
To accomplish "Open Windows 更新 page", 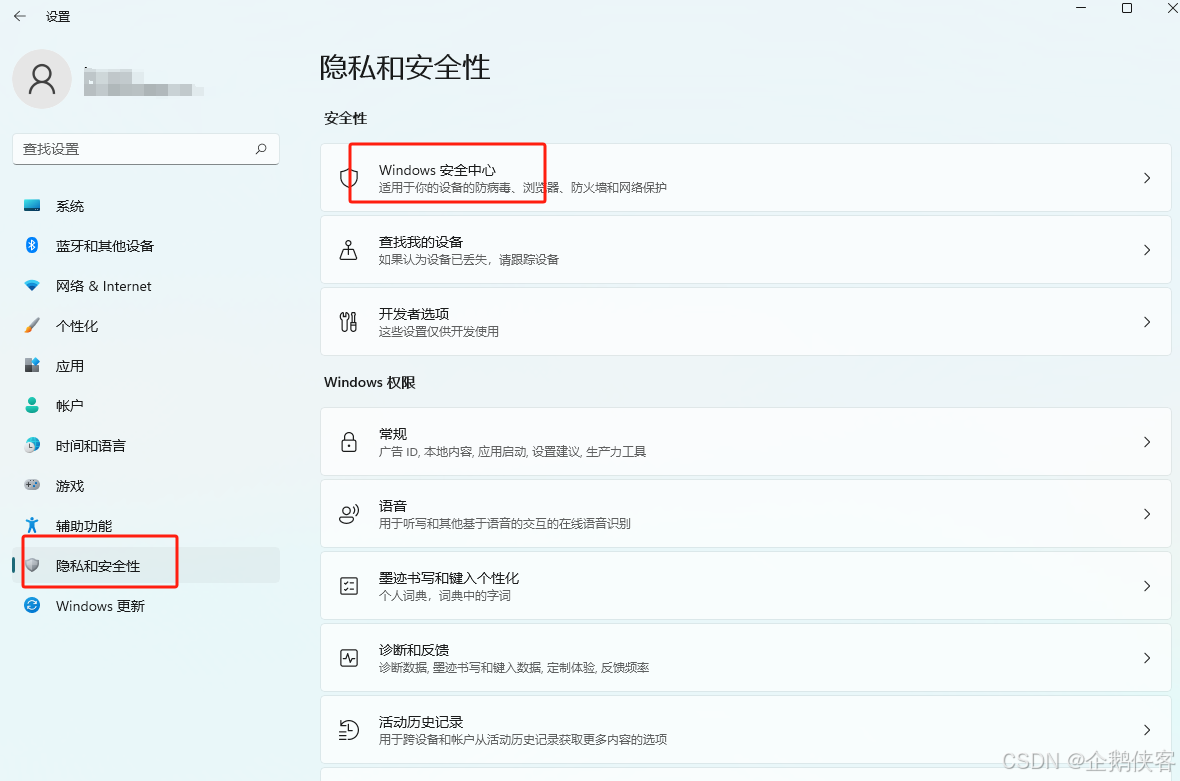I will point(146,606).
